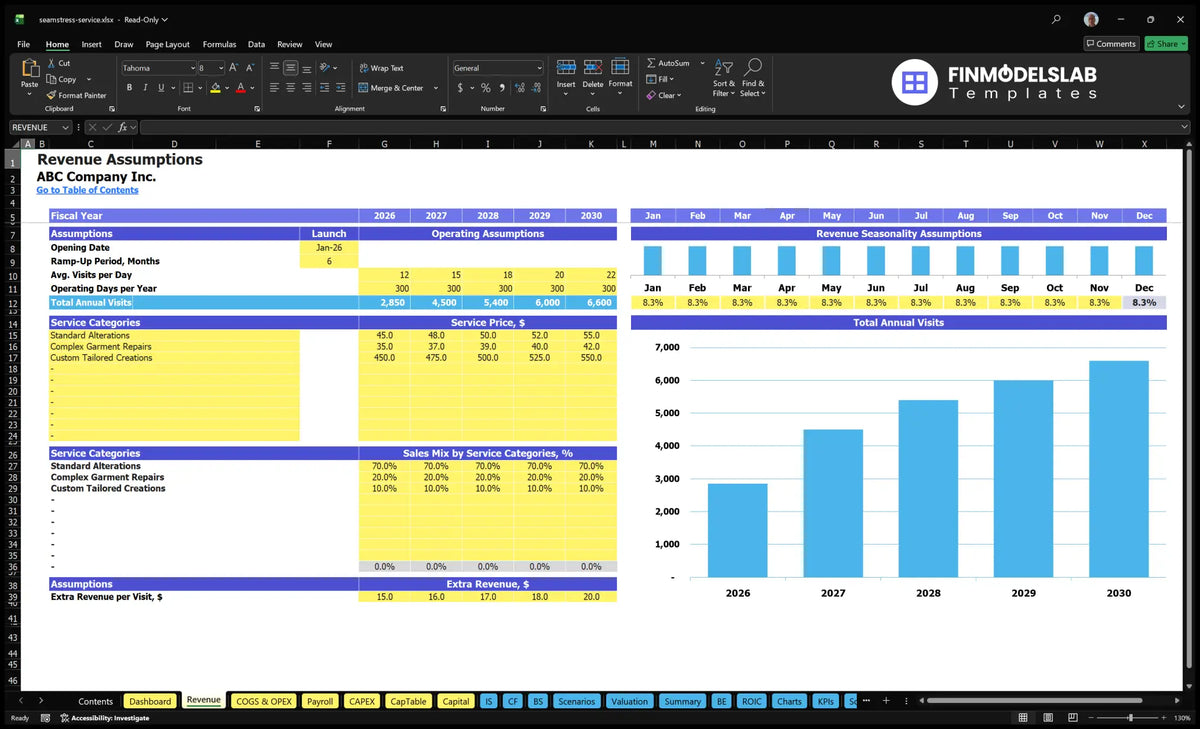Click Decrease Decimal icon
The image size is (1200, 729).
[x=535, y=88]
